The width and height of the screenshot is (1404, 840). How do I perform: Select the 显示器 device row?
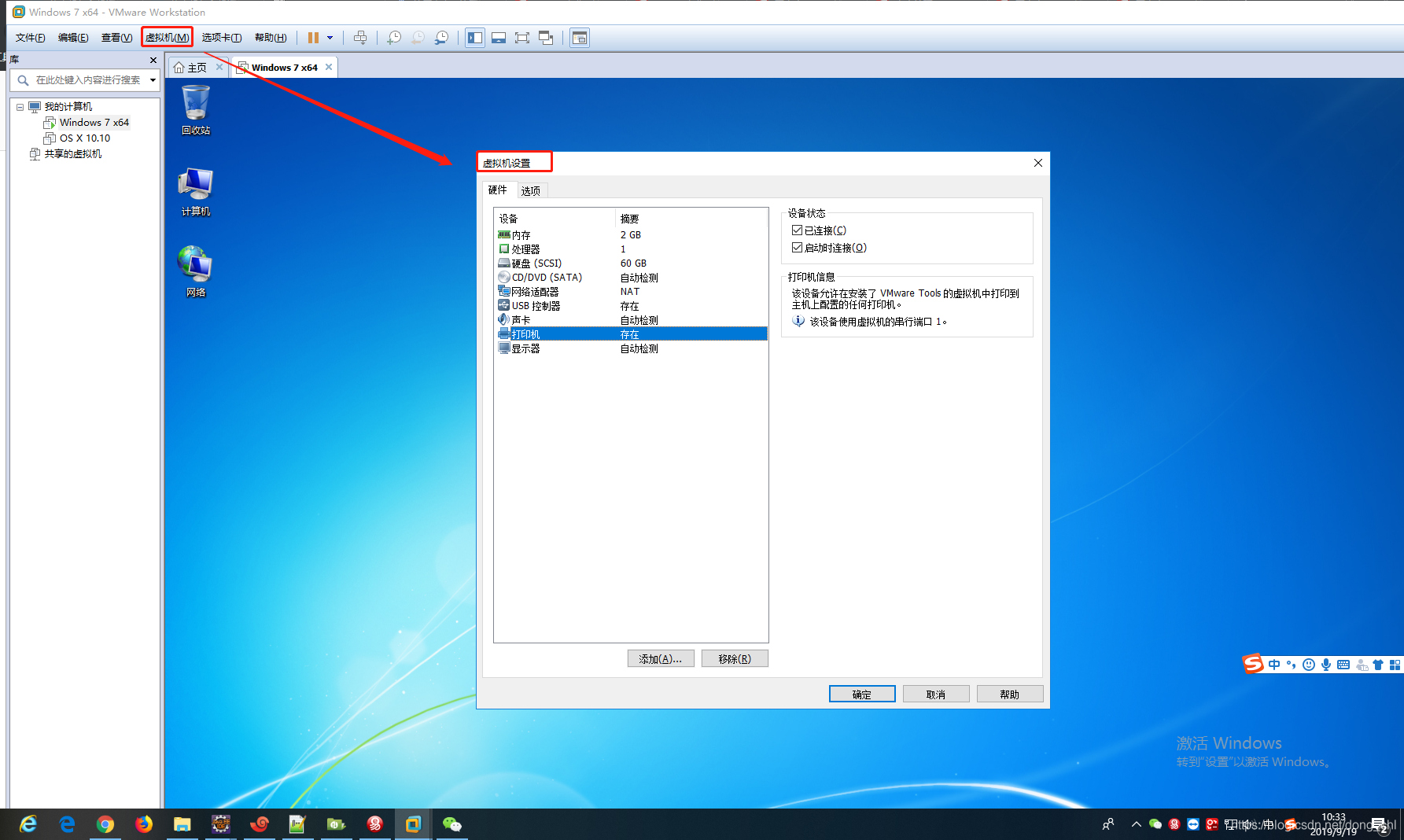point(632,348)
